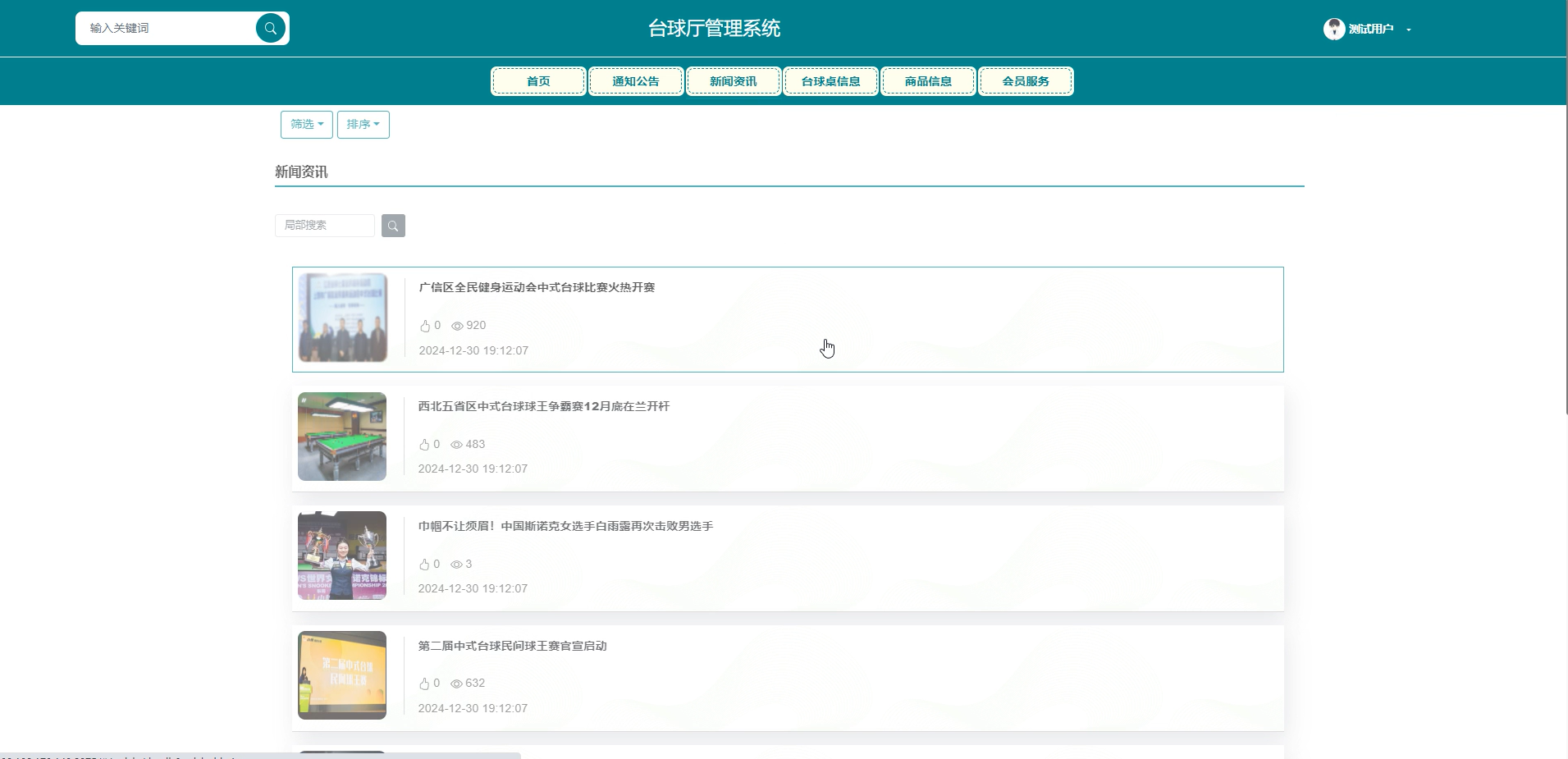The width and height of the screenshot is (1568, 759).
Task: Open 通知公告 navigation item
Action: pyautogui.click(x=636, y=81)
